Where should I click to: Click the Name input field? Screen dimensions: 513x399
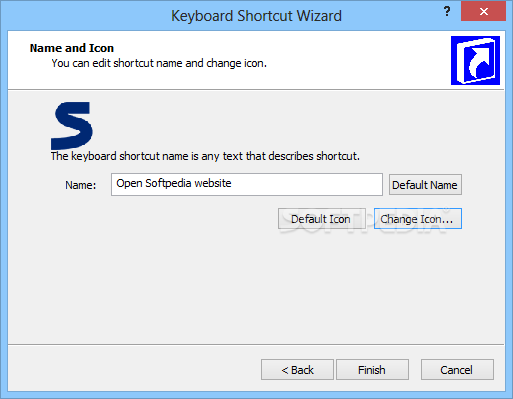coord(247,184)
